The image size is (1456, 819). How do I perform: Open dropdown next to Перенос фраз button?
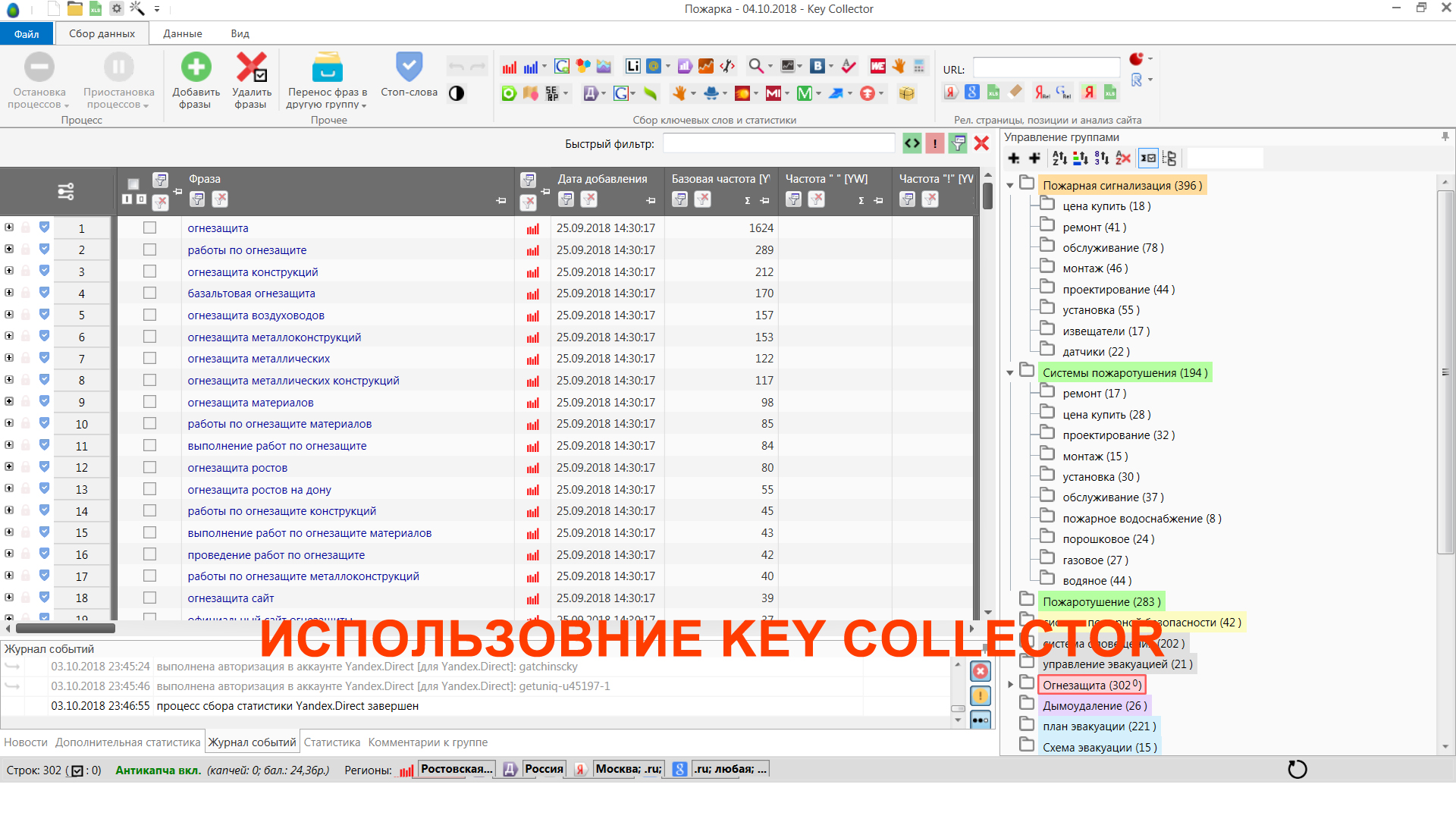364,105
